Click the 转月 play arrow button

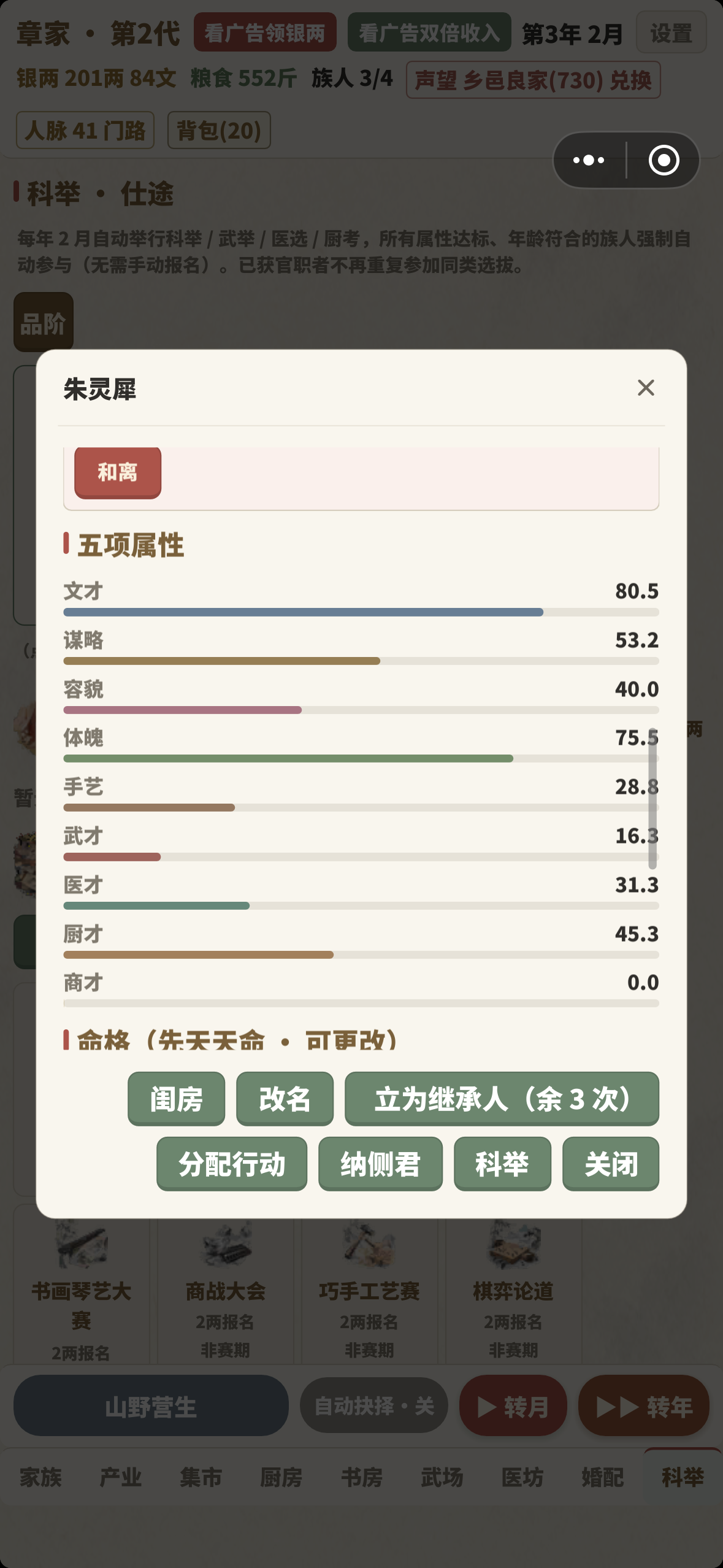513,1405
